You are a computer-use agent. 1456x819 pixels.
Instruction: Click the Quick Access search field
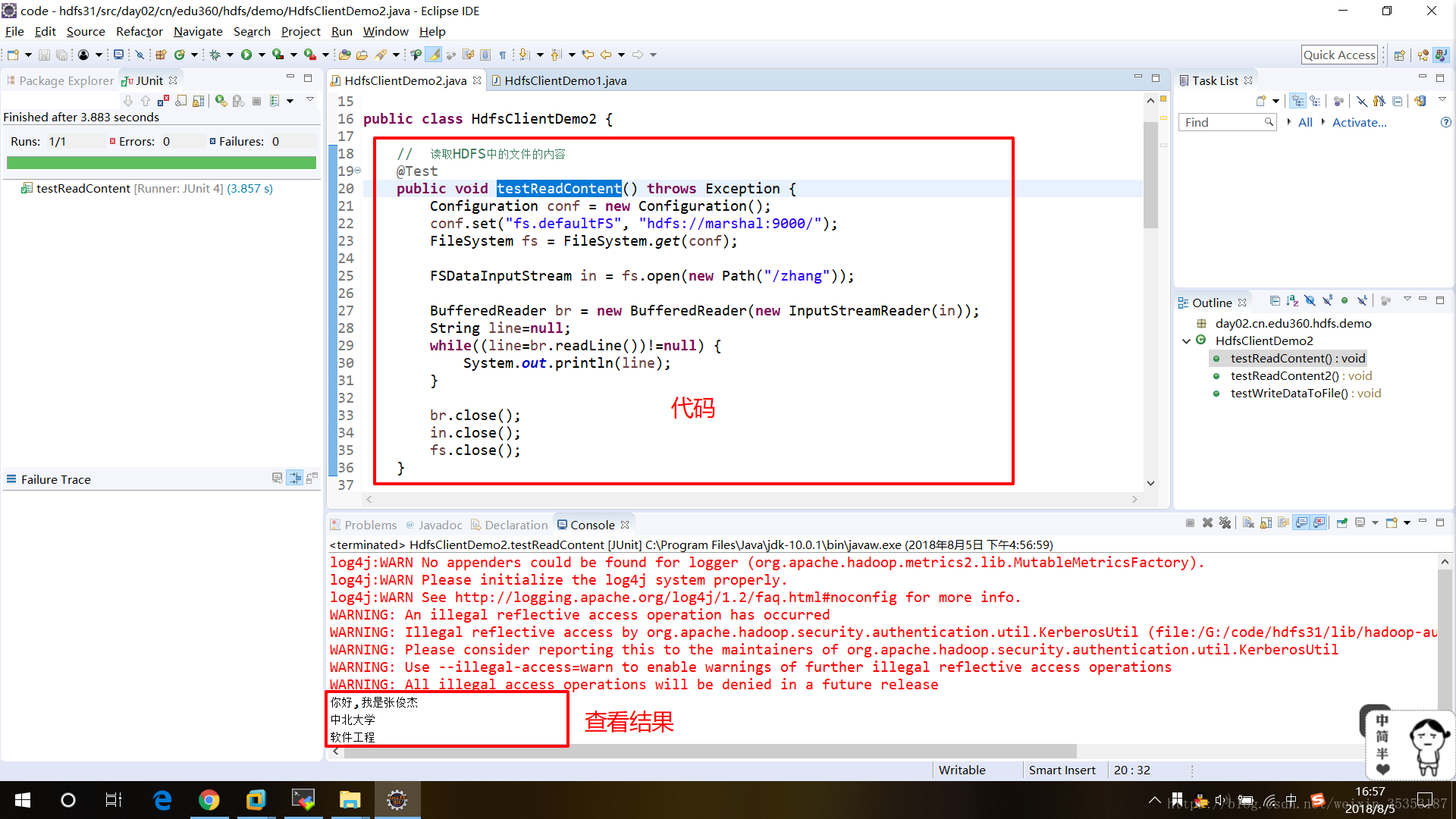pos(1339,55)
